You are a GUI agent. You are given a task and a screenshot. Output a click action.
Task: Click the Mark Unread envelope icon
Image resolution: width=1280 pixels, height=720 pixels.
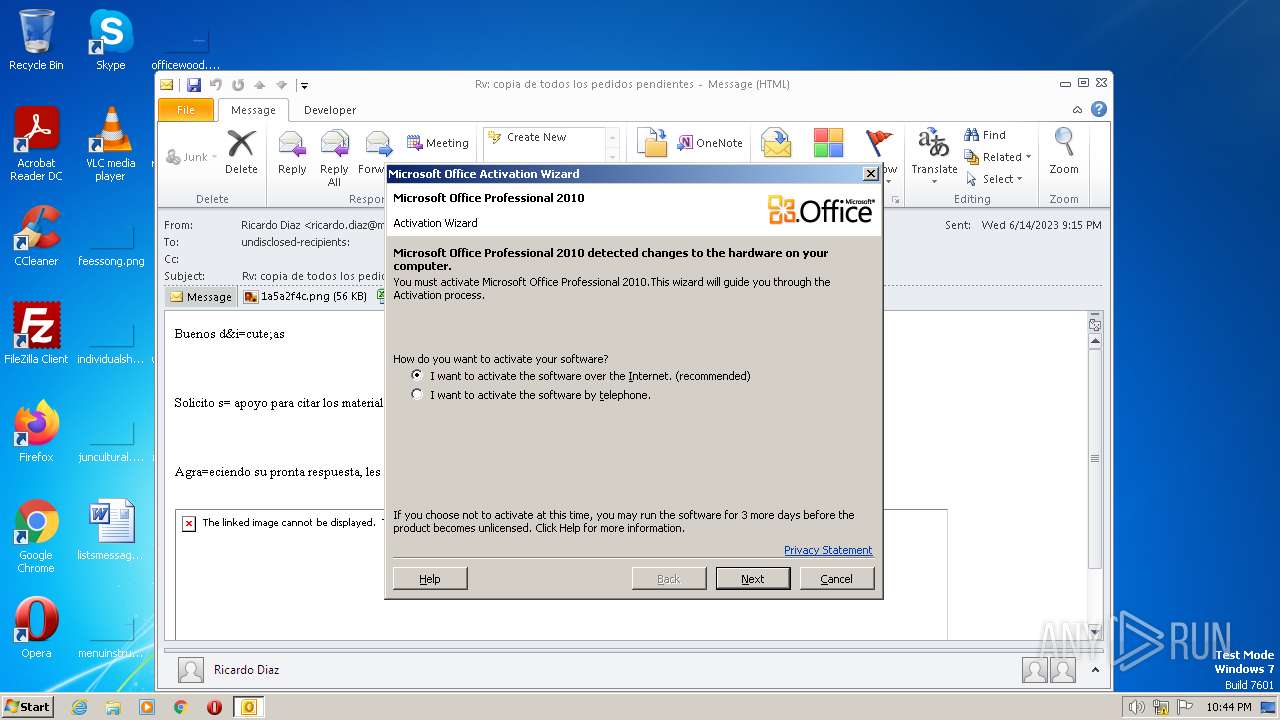tap(776, 143)
